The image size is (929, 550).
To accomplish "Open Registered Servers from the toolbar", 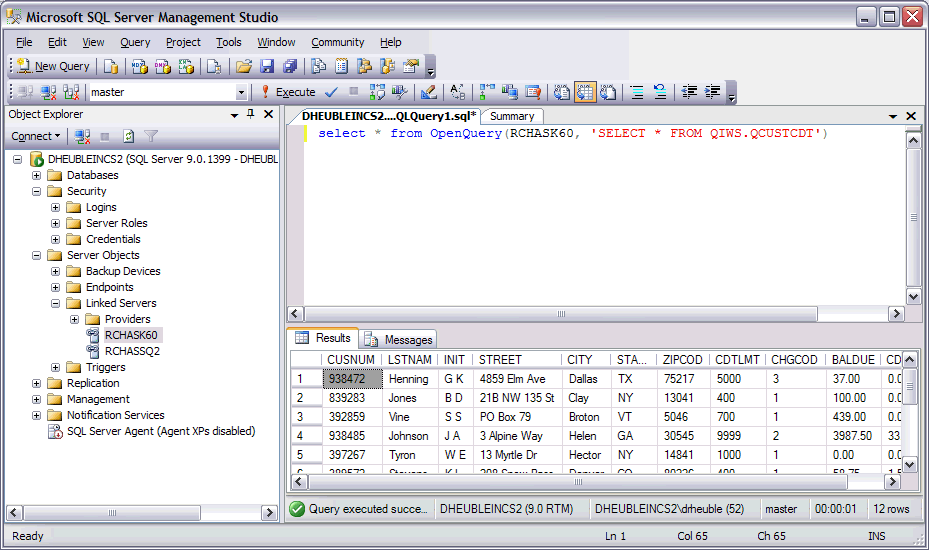I will click(x=319, y=66).
